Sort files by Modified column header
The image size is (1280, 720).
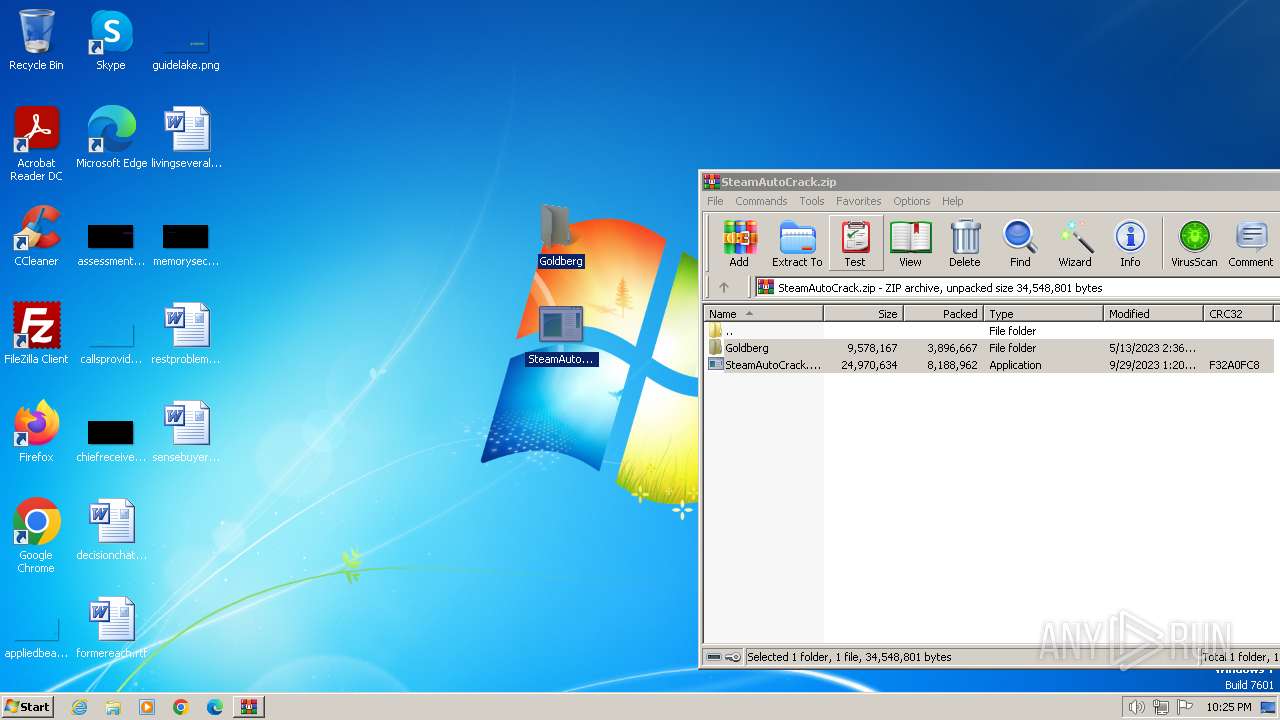tap(1153, 314)
